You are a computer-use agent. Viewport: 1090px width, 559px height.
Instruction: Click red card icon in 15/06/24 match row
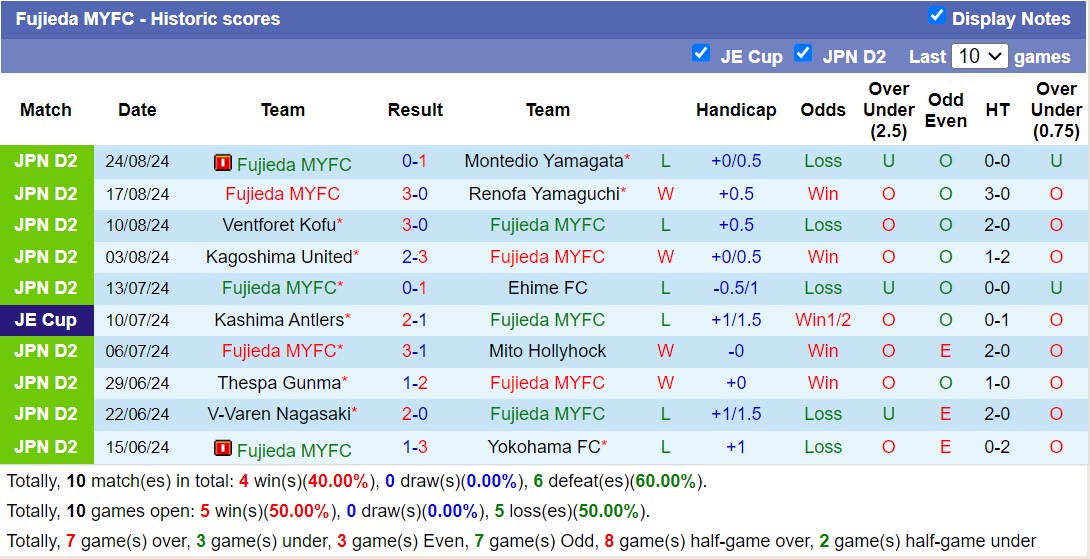click(223, 448)
